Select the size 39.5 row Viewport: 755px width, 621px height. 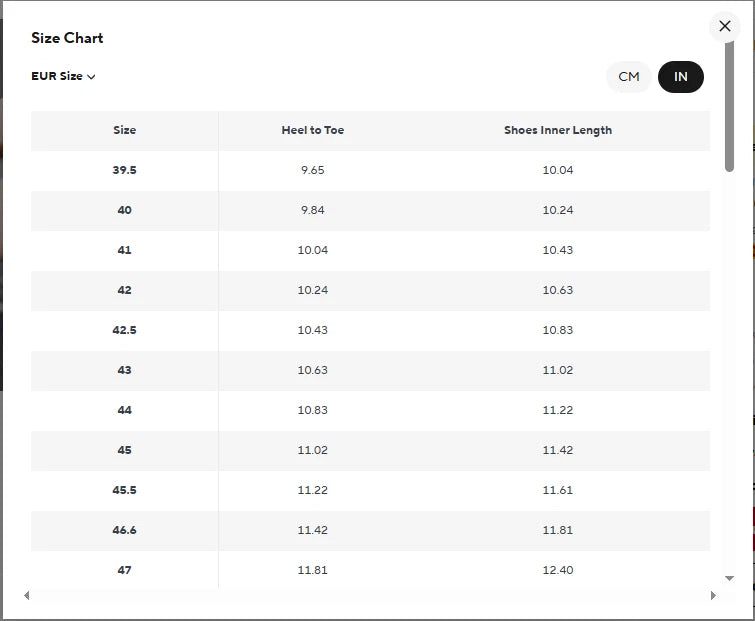124,170
